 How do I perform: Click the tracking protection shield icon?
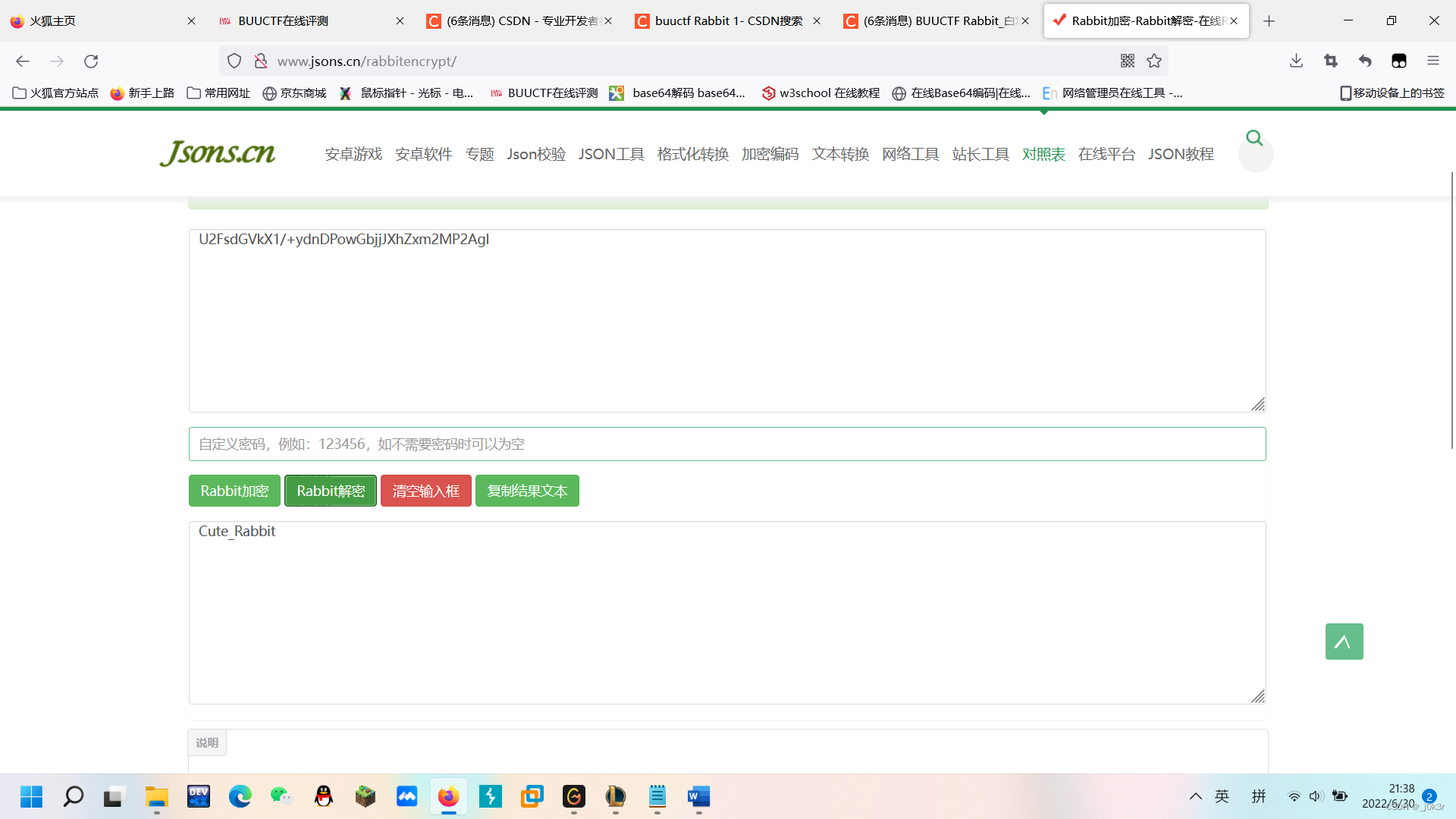pyautogui.click(x=234, y=61)
